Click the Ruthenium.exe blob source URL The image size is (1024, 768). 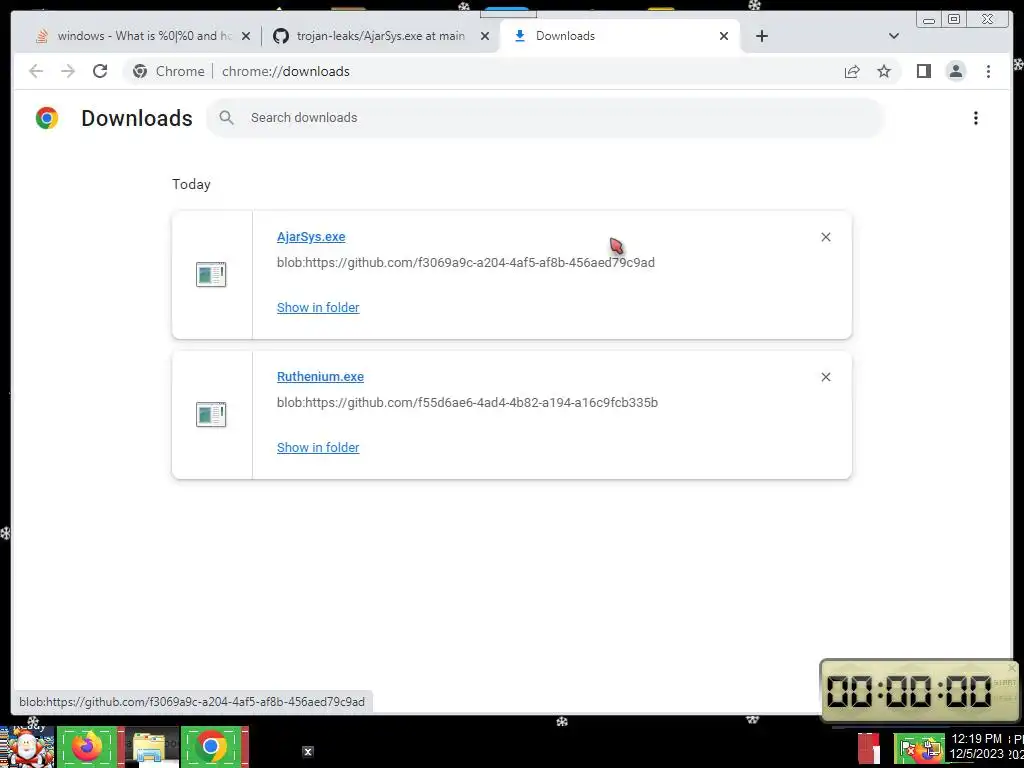point(467,402)
